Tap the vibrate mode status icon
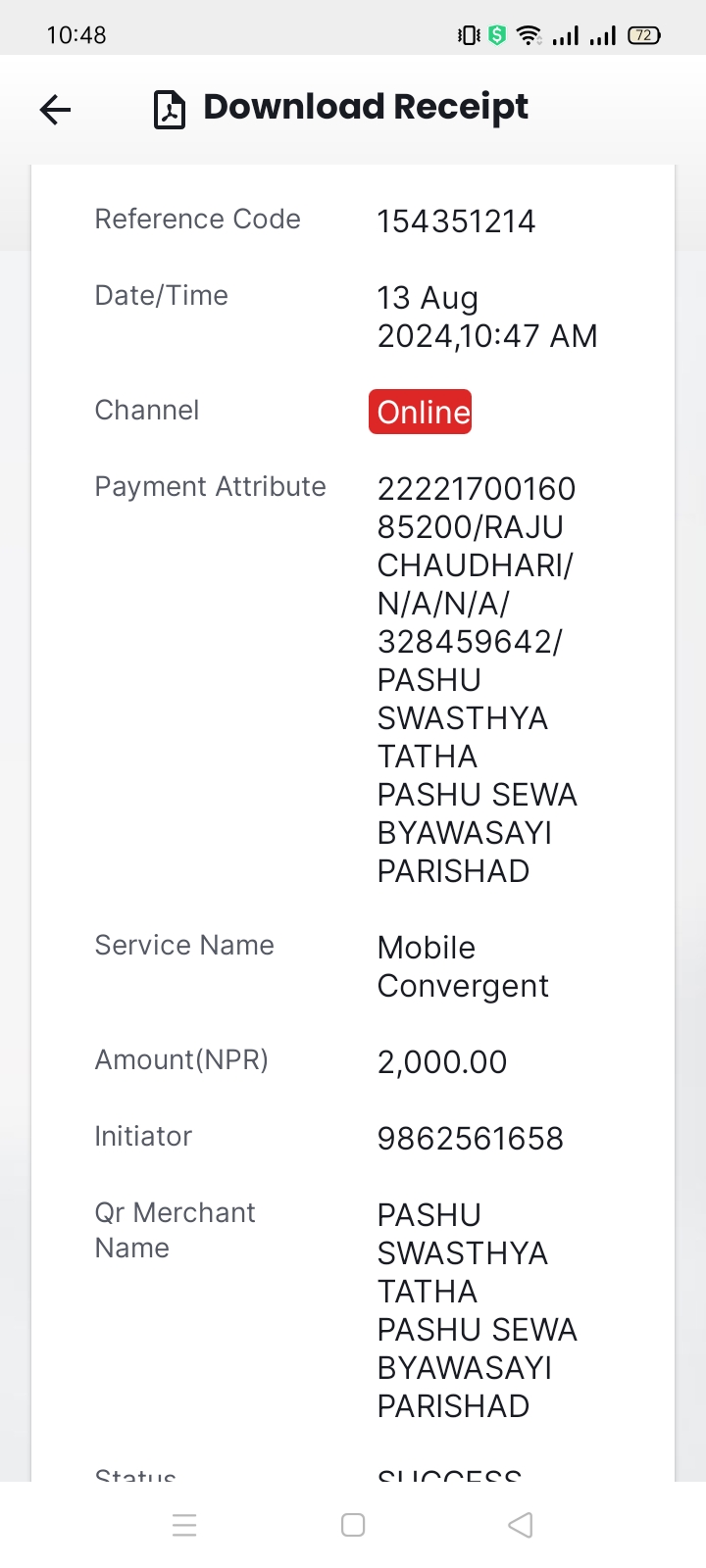The width and height of the screenshot is (706, 1568). pyautogui.click(x=469, y=35)
